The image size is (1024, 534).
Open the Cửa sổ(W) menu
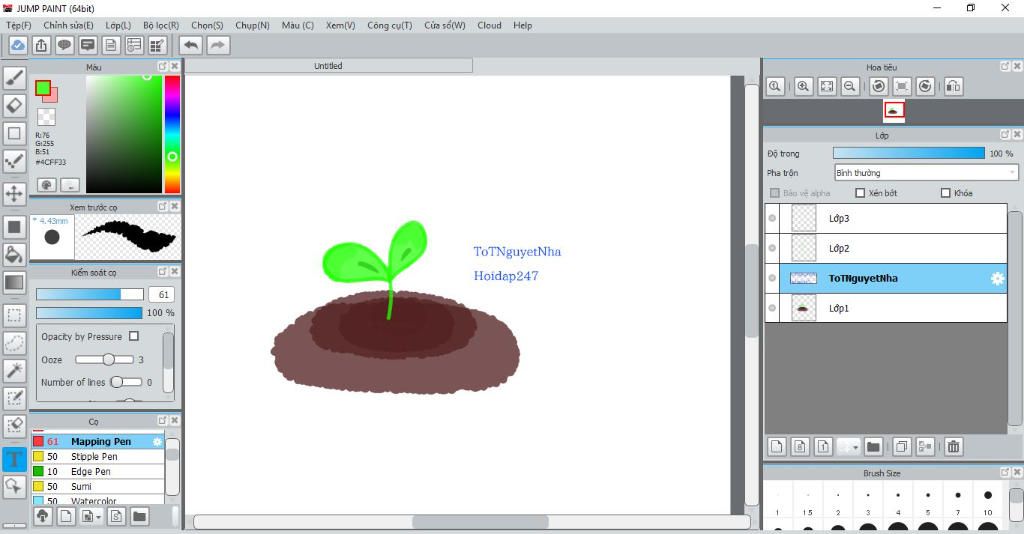pos(445,25)
